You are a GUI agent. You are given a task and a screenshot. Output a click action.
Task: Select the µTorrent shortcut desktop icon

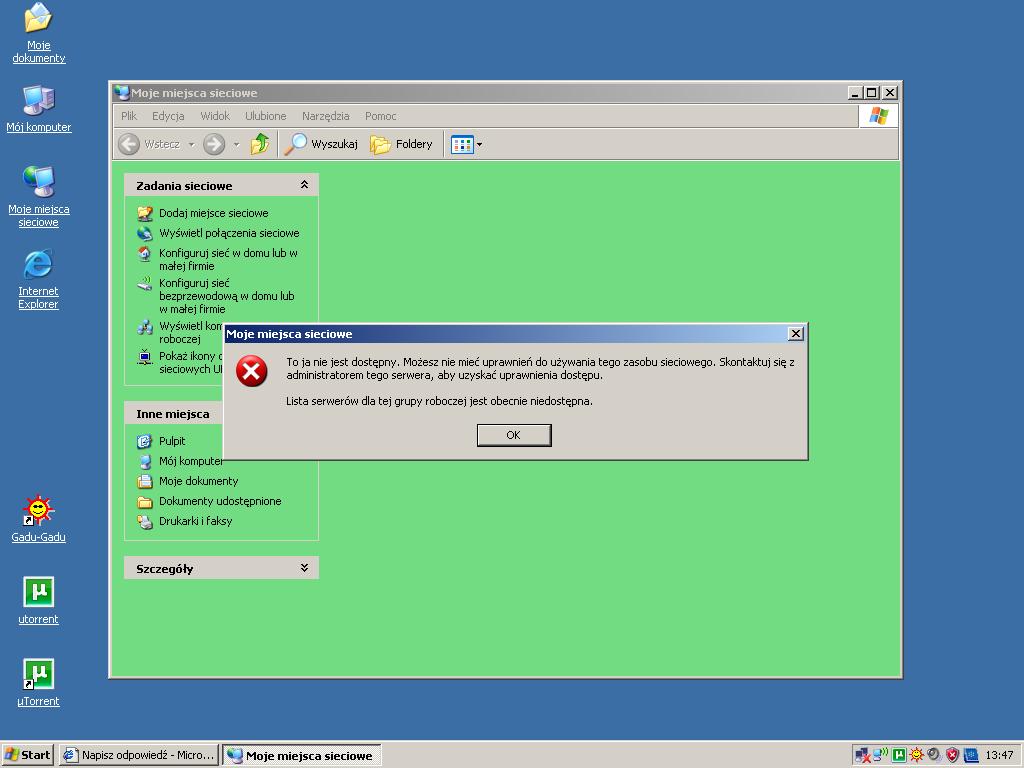point(39,683)
